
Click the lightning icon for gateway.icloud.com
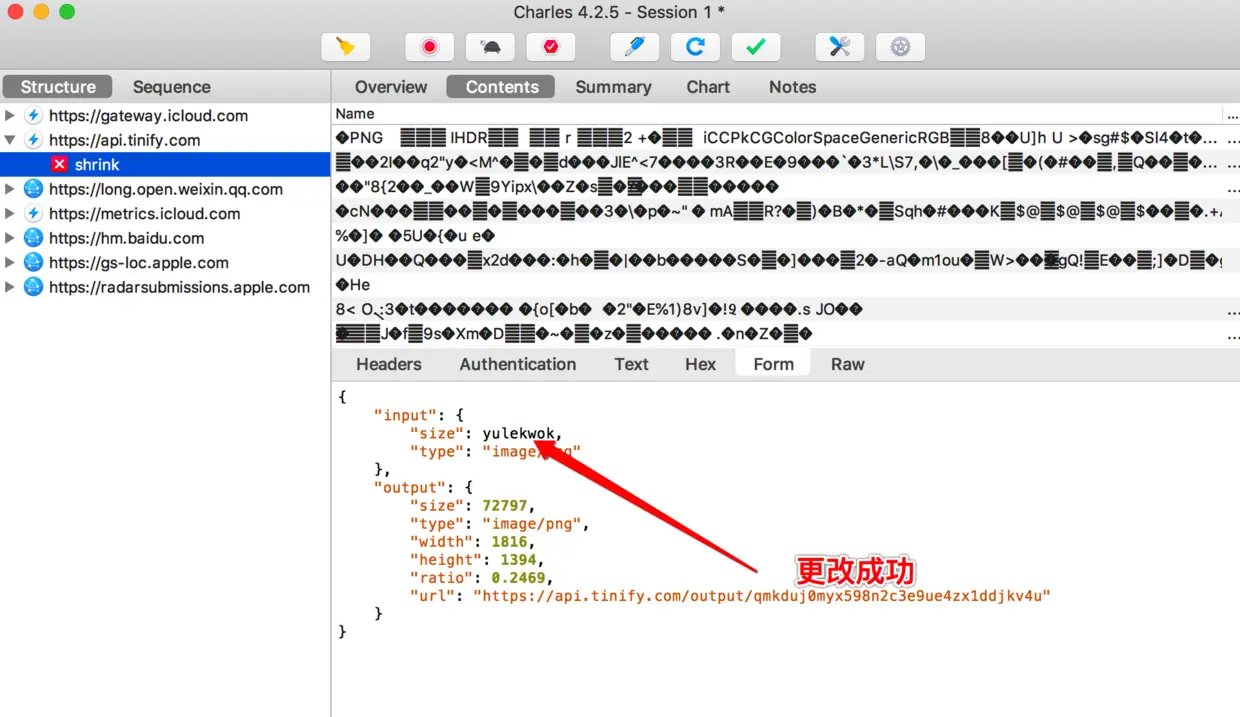(x=33, y=116)
